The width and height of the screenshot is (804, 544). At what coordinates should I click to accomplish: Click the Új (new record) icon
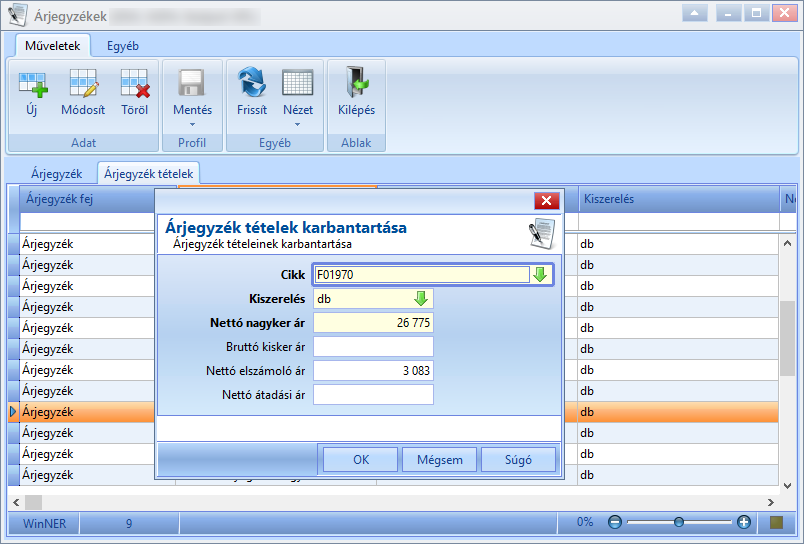33,84
